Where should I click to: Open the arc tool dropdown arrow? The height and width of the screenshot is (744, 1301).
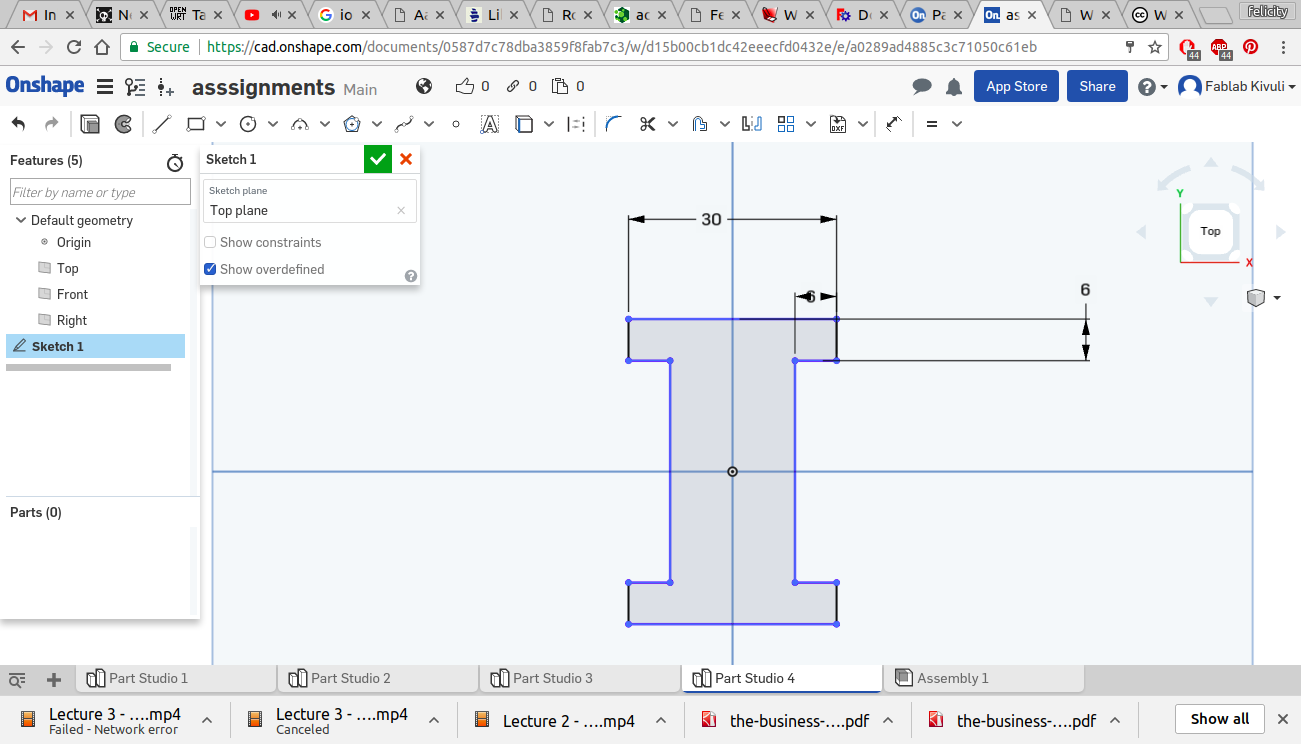(325, 124)
